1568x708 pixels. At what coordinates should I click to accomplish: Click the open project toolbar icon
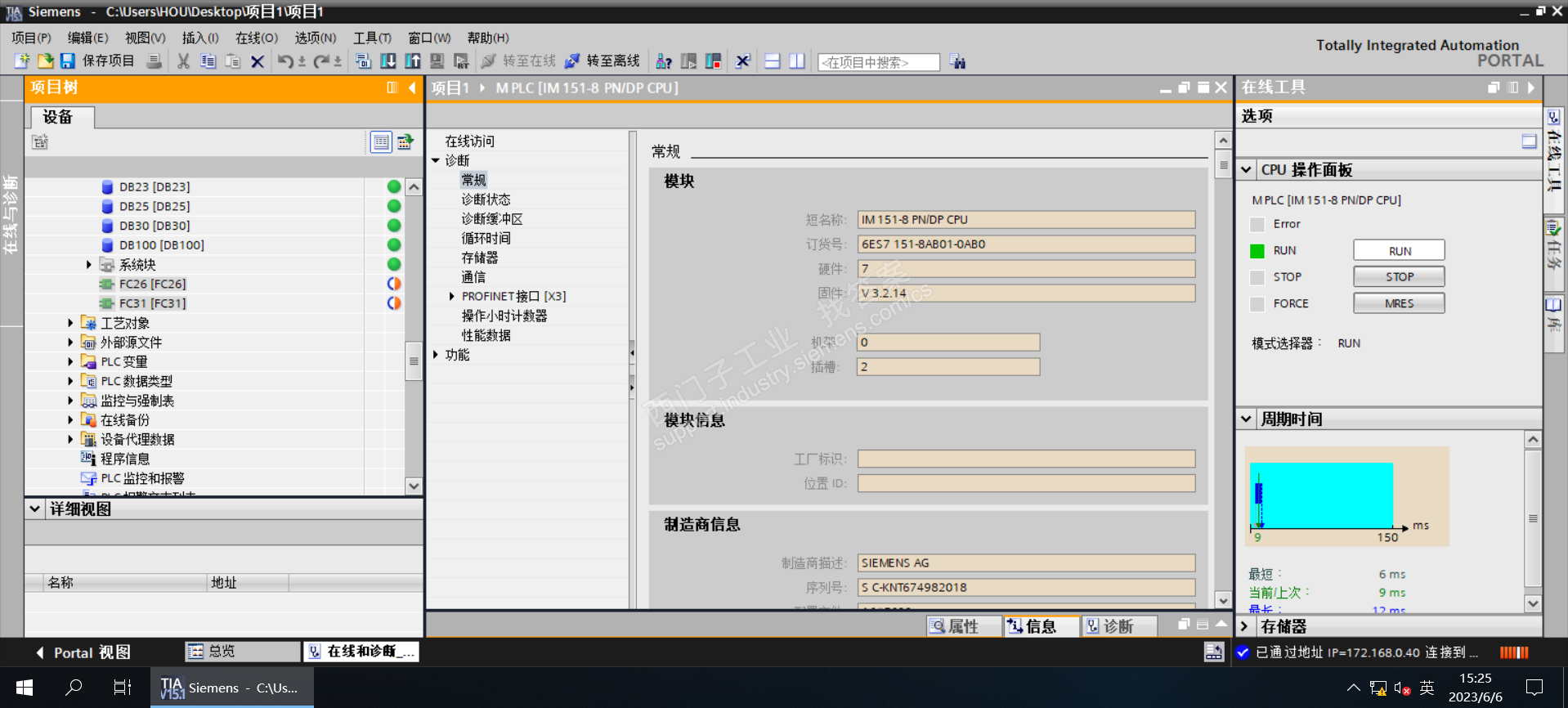pos(45,61)
